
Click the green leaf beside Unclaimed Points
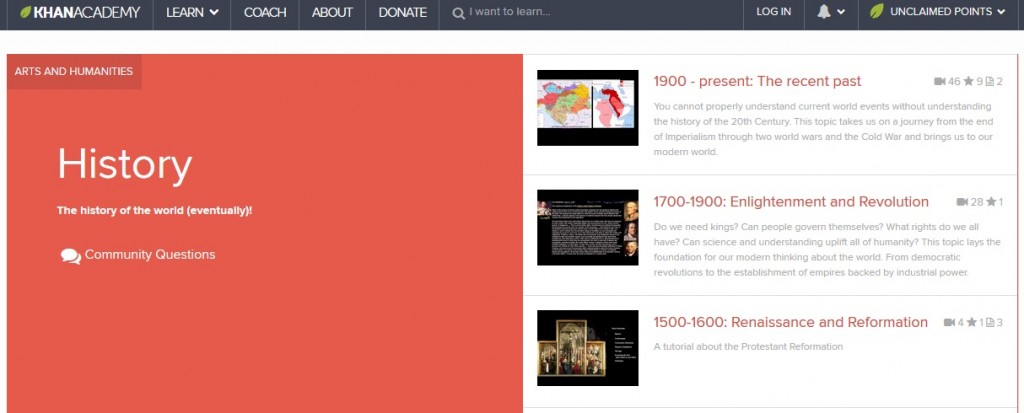[876, 11]
